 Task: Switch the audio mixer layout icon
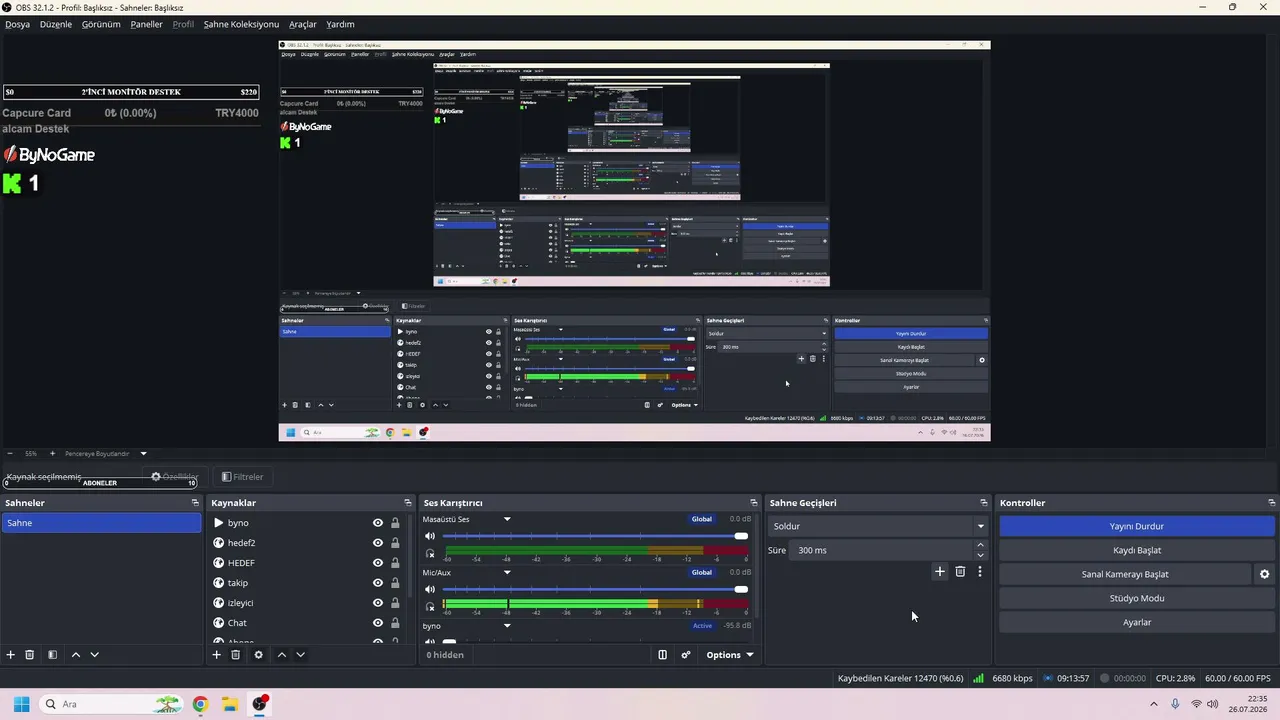click(662, 655)
